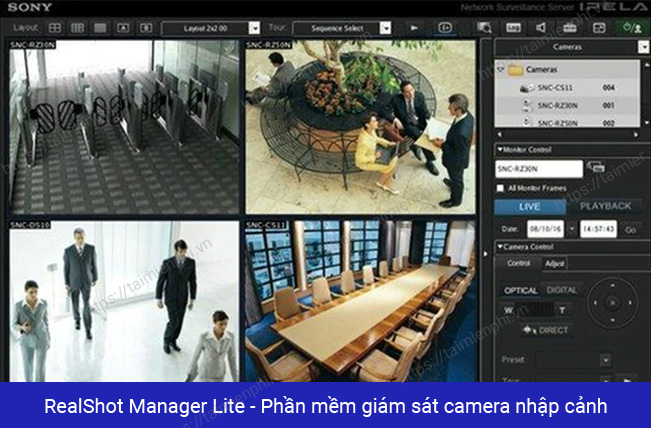This screenshot has height=428, width=651.
Task: Select OPTICAL zoom mode
Action: [521, 291]
